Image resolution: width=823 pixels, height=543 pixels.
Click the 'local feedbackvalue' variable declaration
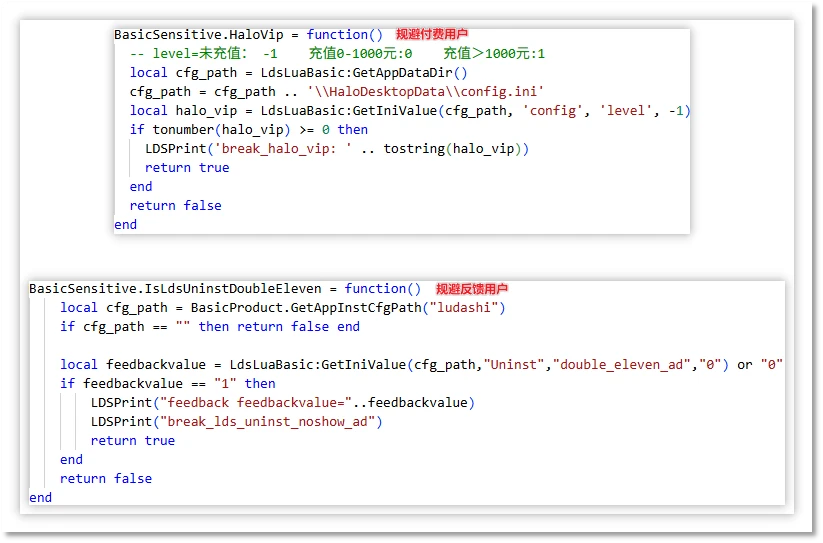tap(133, 365)
